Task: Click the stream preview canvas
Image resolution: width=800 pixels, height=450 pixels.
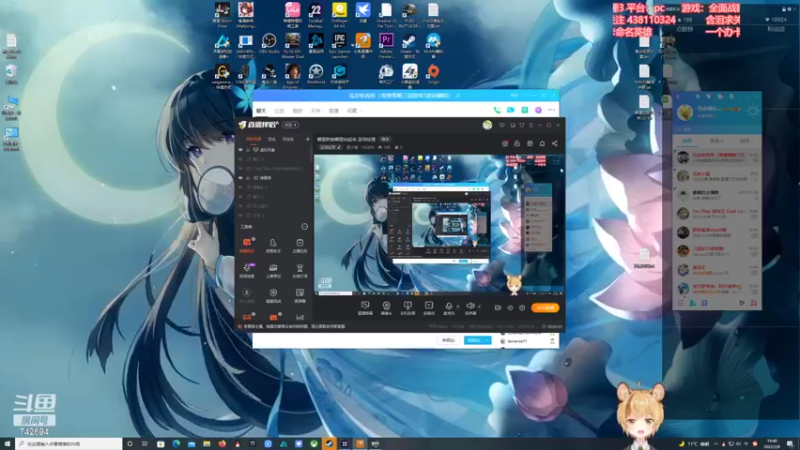Action: (438, 225)
